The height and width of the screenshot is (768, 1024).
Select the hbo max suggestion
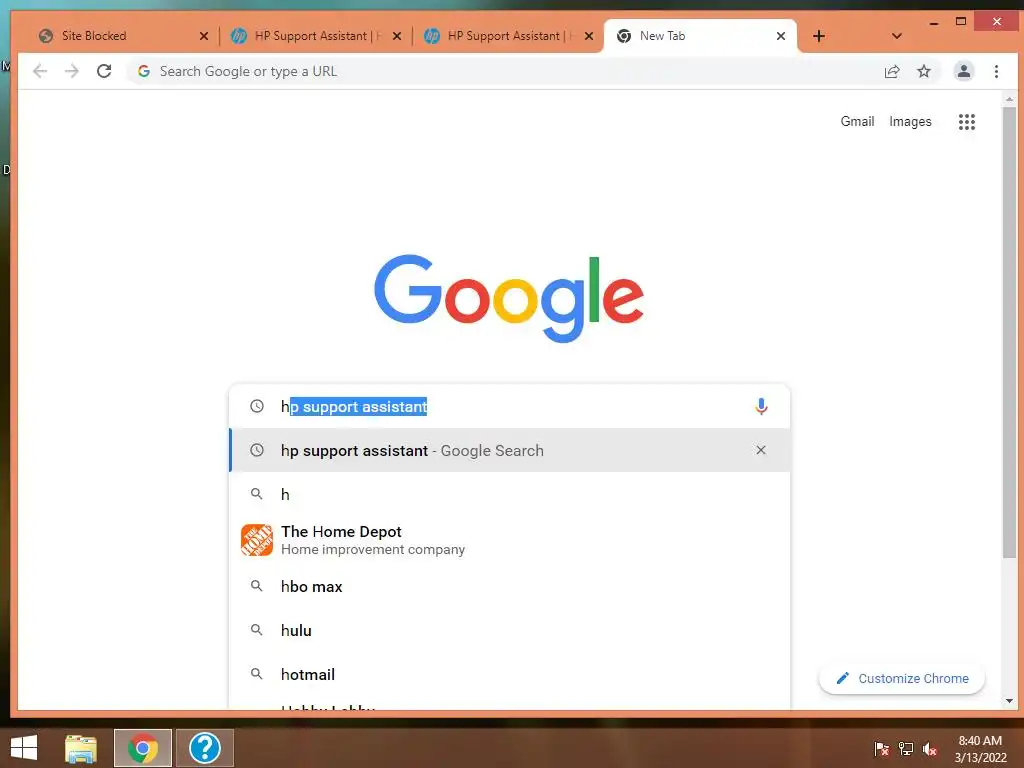click(x=509, y=586)
